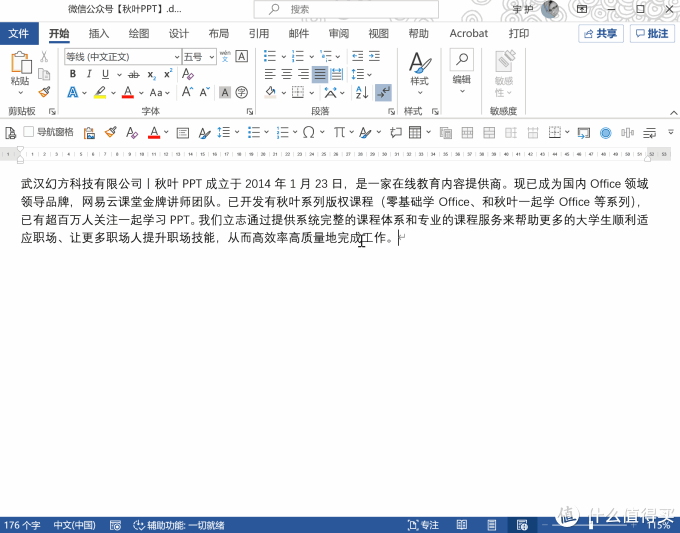This screenshot has height=533, width=680.
Task: Toggle show paragraph marks button
Action: pyautogui.click(x=383, y=92)
